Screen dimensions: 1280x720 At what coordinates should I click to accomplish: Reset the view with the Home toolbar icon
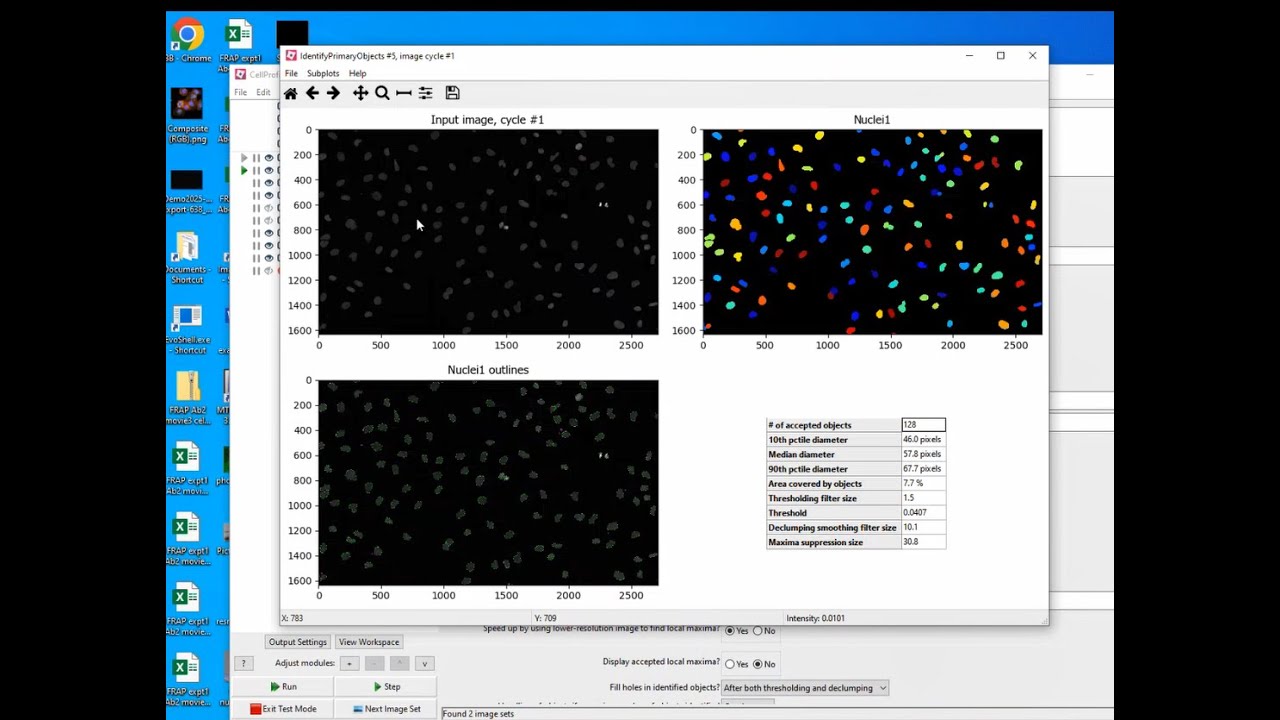(x=290, y=93)
